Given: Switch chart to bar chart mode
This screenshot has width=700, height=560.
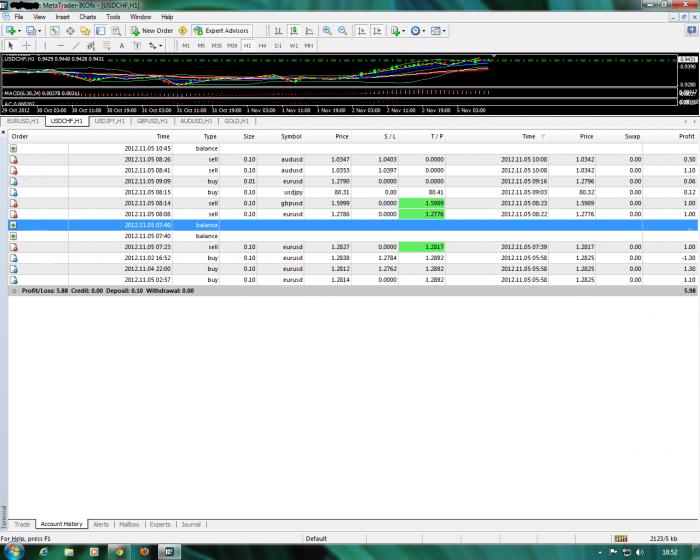Looking at the screenshot, I should click(279, 31).
